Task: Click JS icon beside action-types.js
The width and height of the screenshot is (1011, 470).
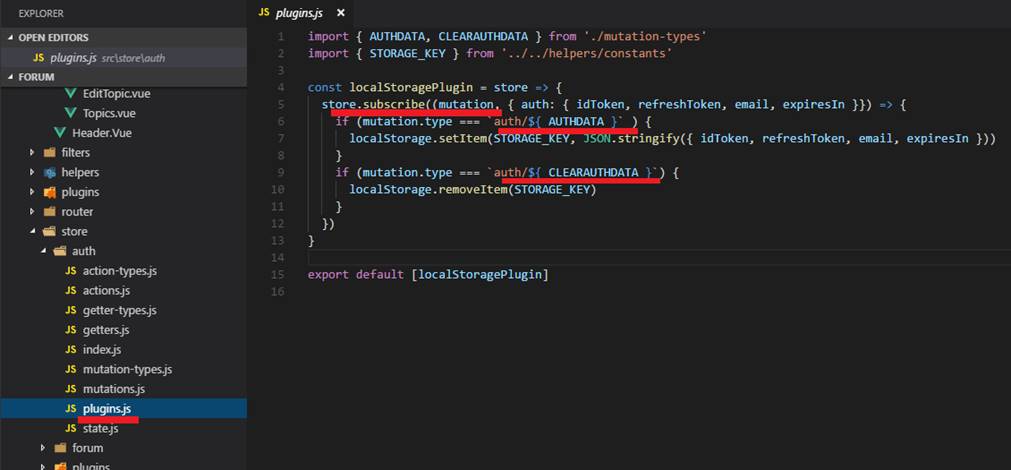Action: 71,271
